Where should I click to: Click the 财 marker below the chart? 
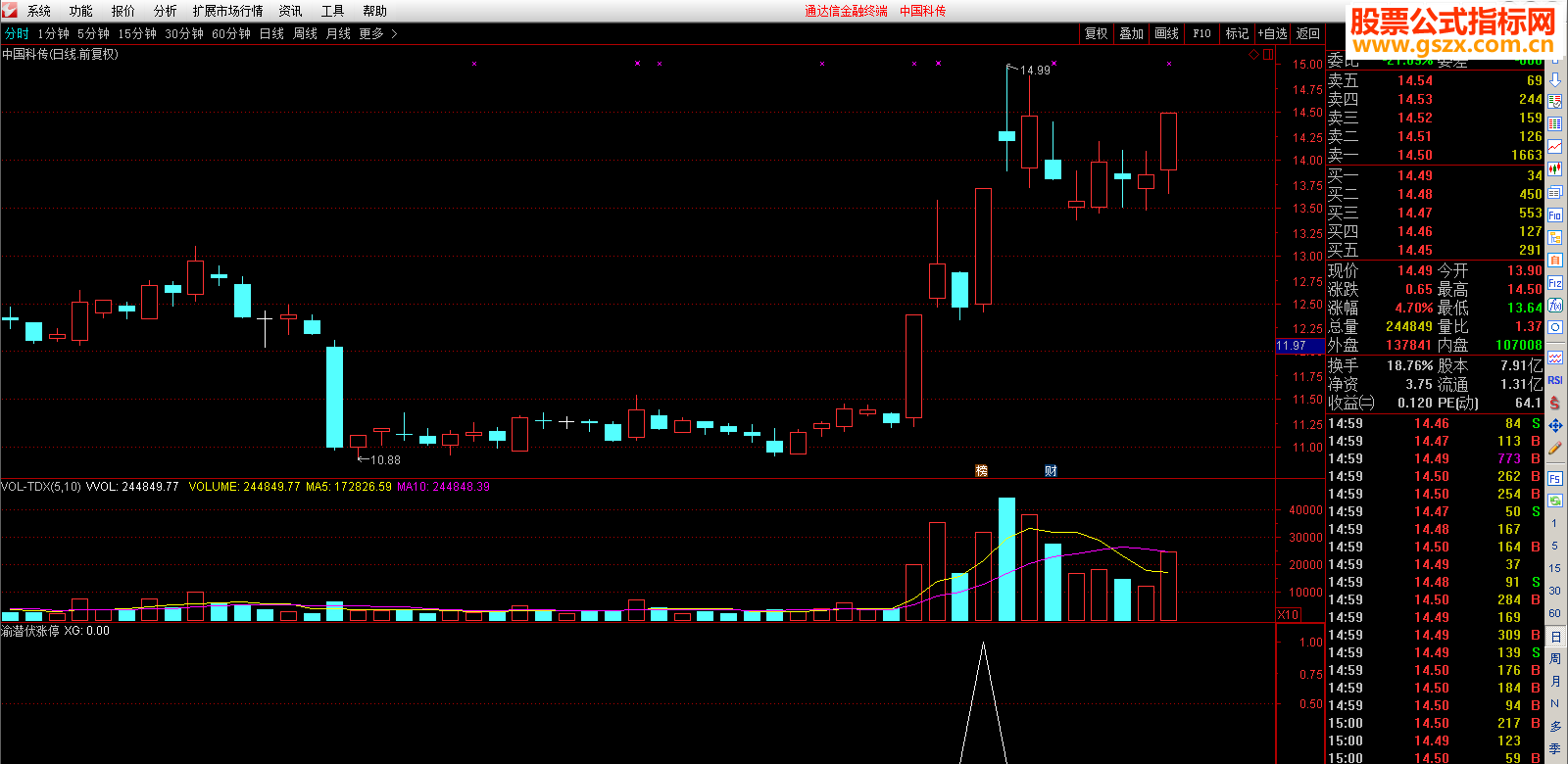point(1051,471)
